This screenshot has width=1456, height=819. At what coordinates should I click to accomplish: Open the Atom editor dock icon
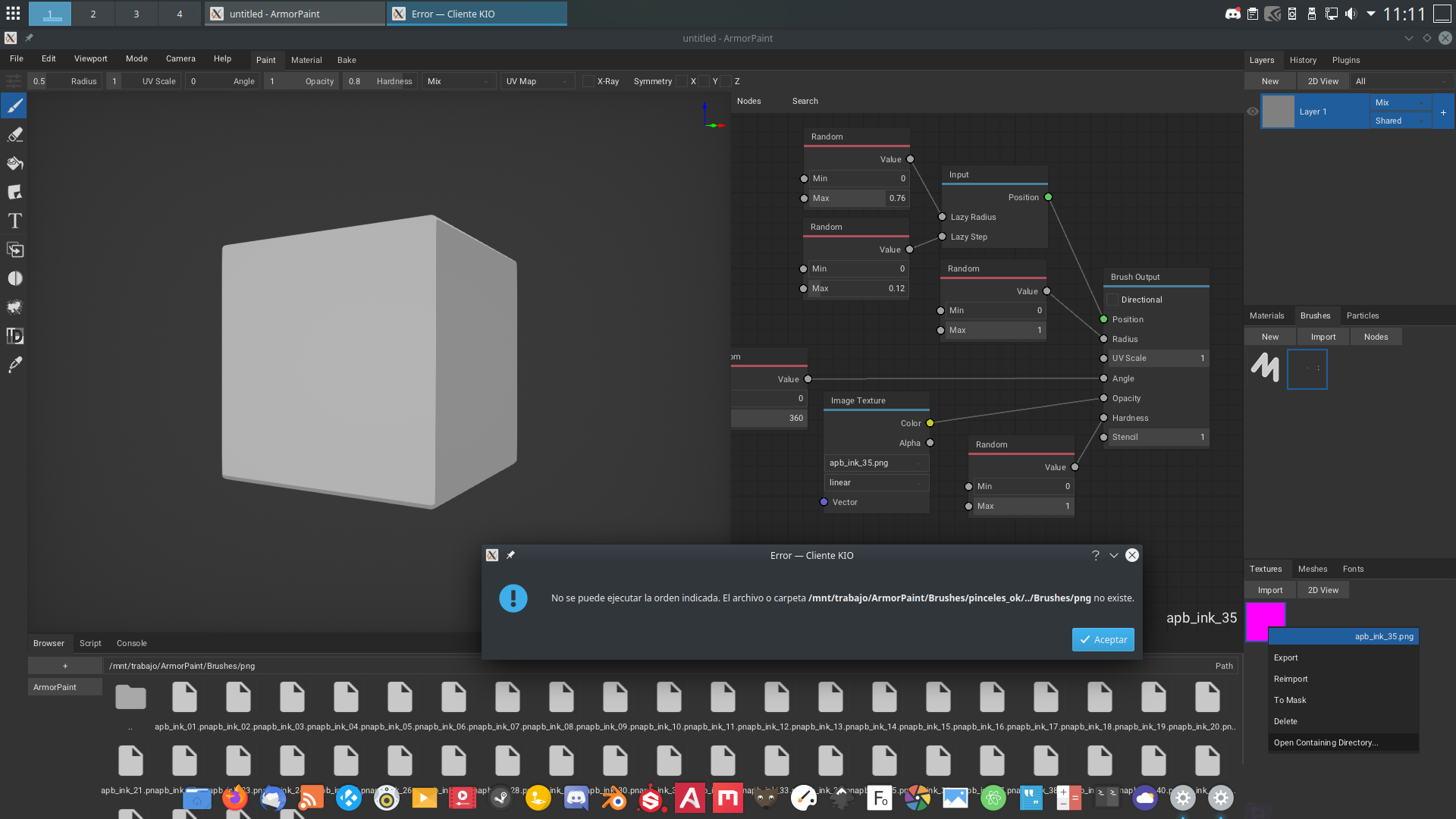(993, 798)
